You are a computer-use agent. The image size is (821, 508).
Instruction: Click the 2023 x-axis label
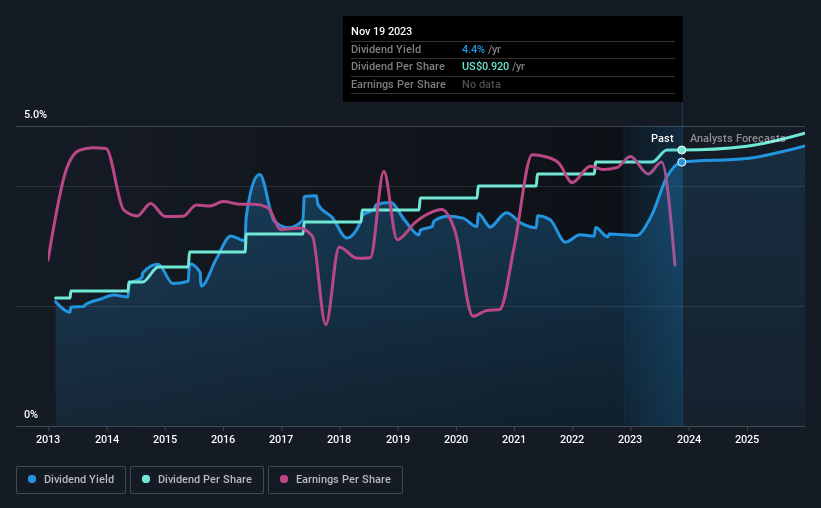point(630,439)
